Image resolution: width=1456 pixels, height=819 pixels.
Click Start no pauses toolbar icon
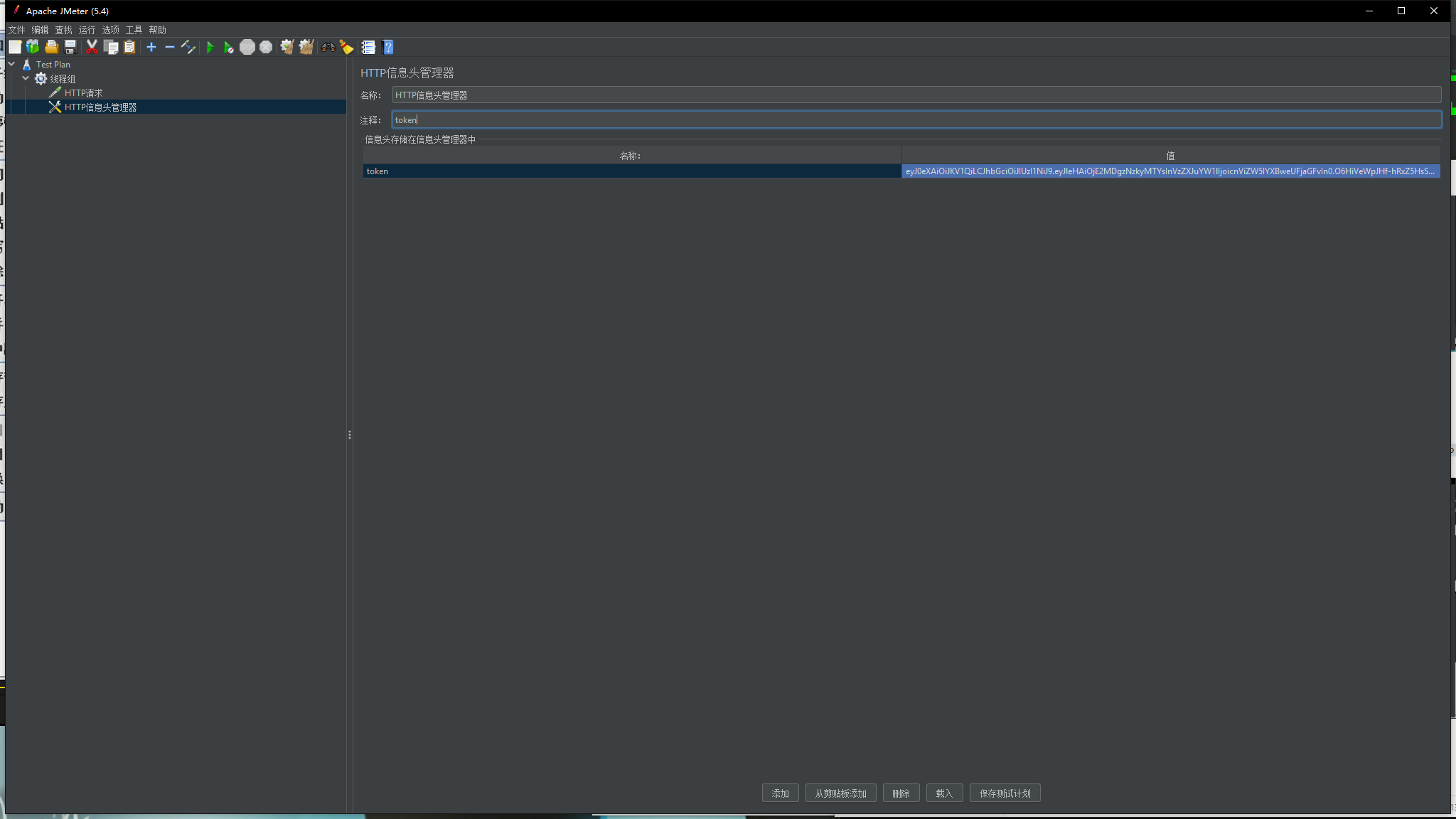(228, 47)
